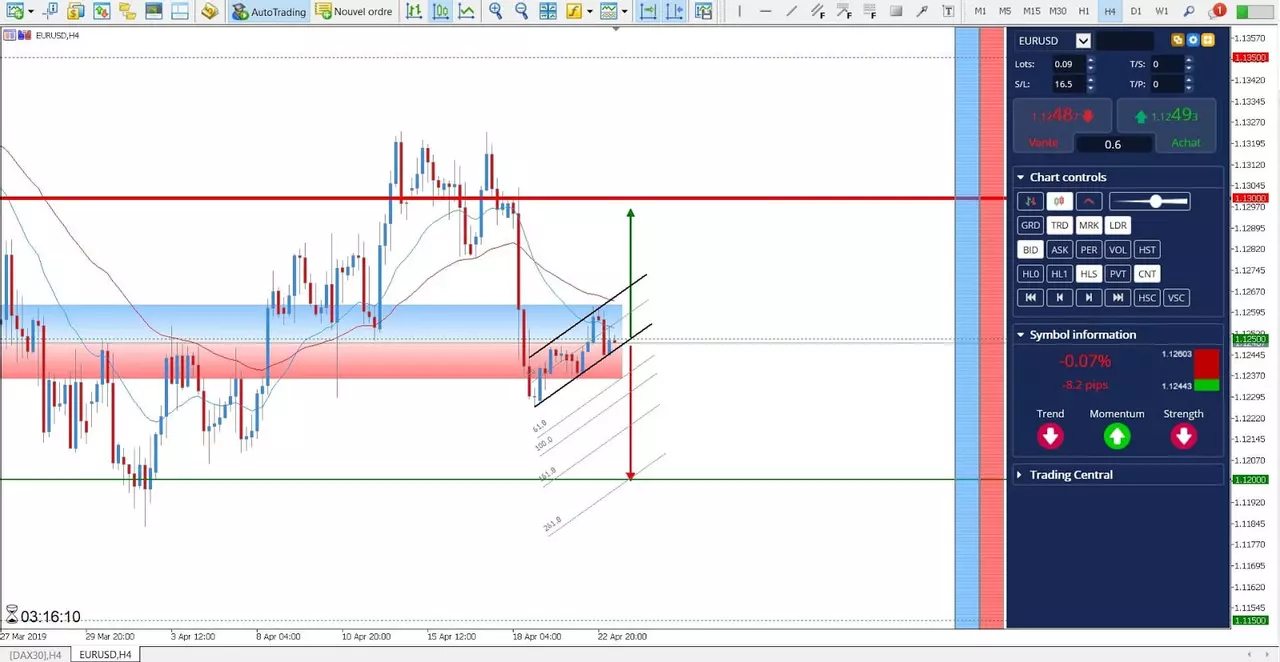This screenshot has height=662, width=1280.
Task: Open the notifications chat icon
Action: click(x=1216, y=11)
